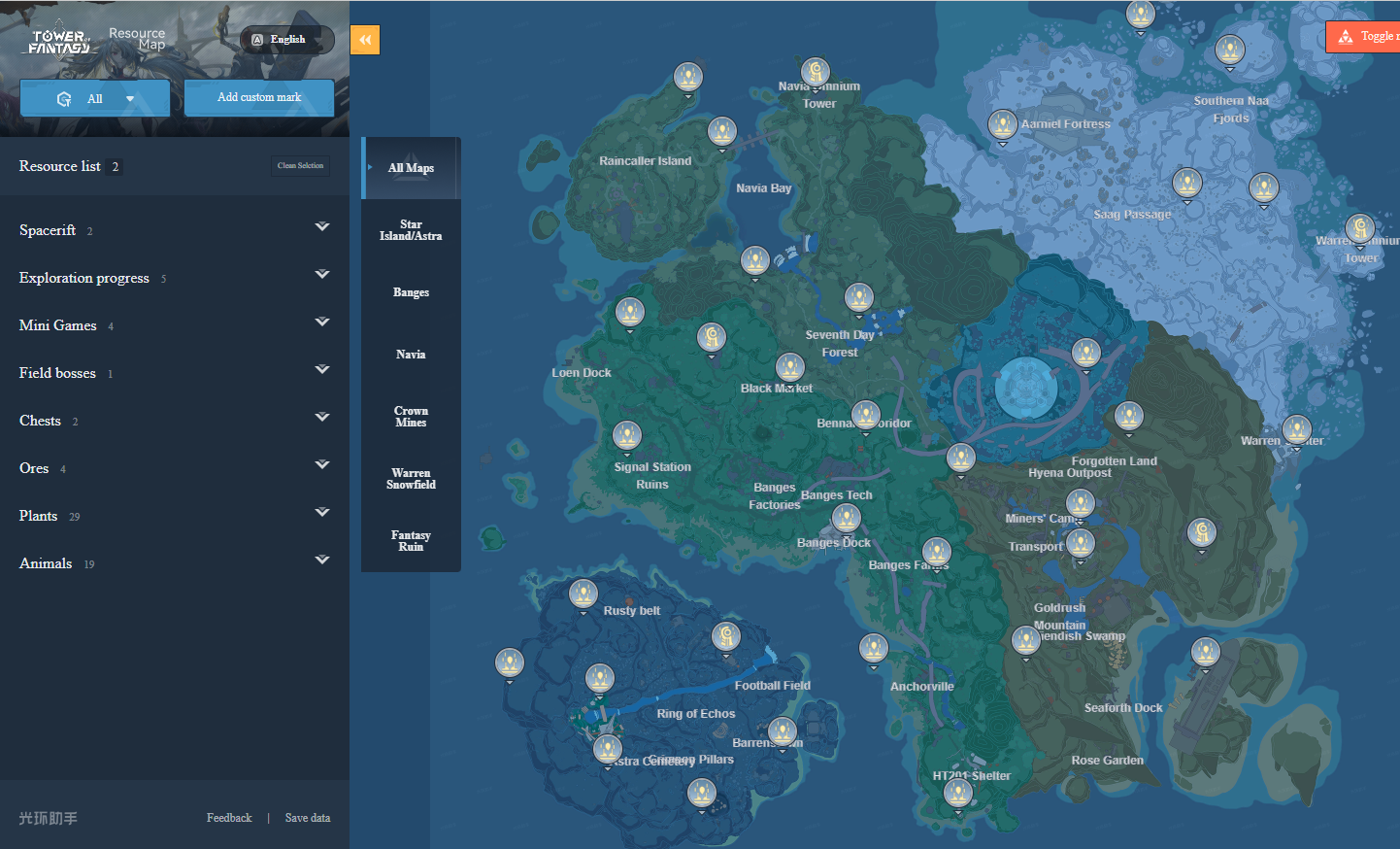Click the Clean Selection button
Viewport: 1400px width, 849px height.
coord(300,166)
